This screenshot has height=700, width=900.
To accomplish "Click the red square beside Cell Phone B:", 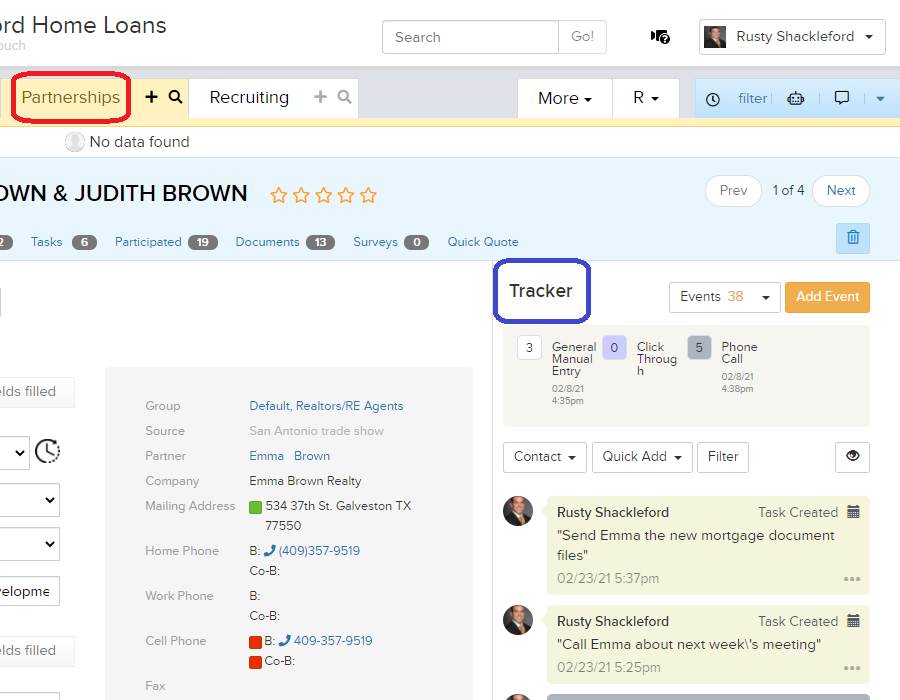I will point(255,642).
